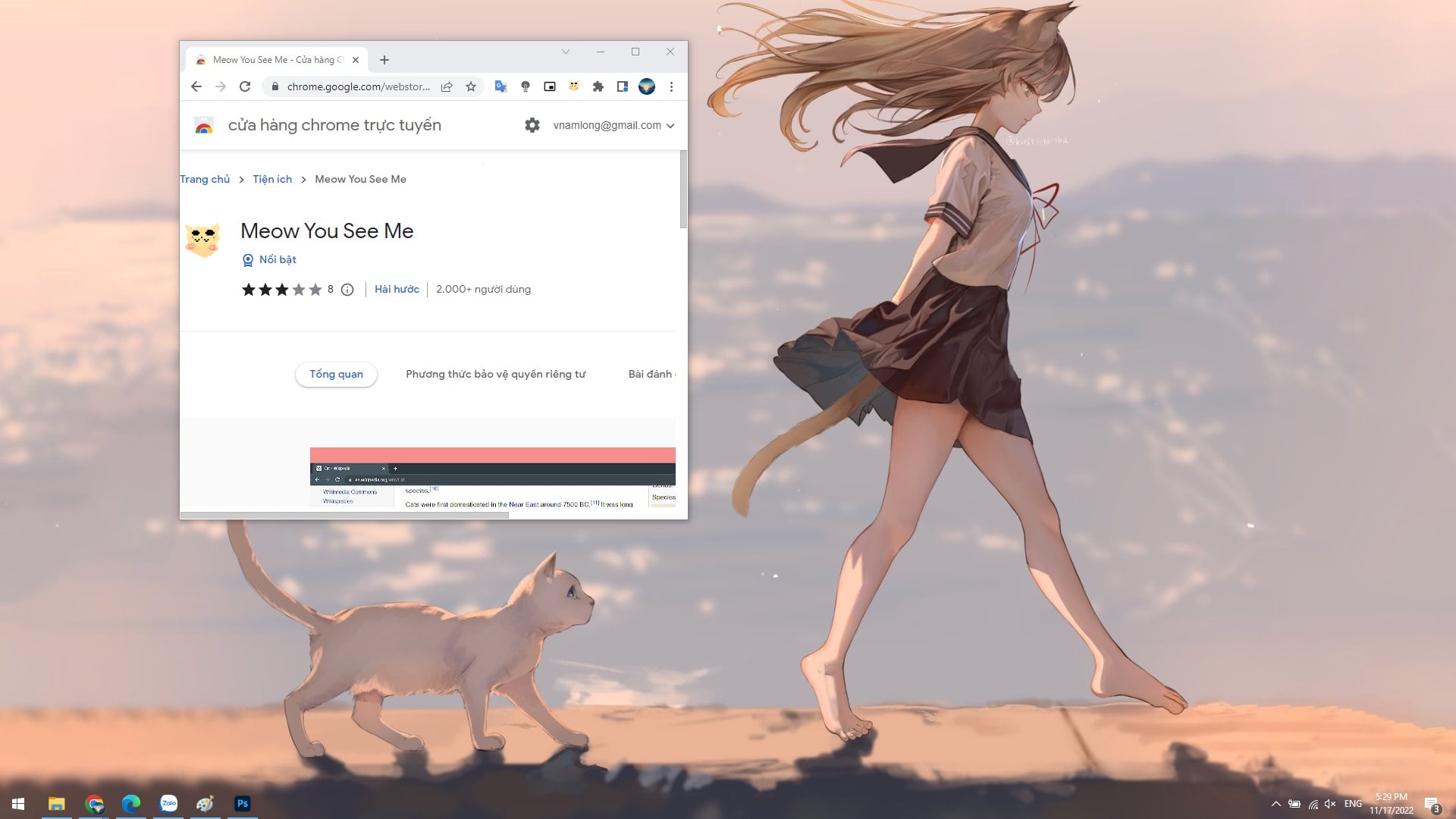Open the tab search chevron
The height and width of the screenshot is (819, 1456).
click(565, 52)
